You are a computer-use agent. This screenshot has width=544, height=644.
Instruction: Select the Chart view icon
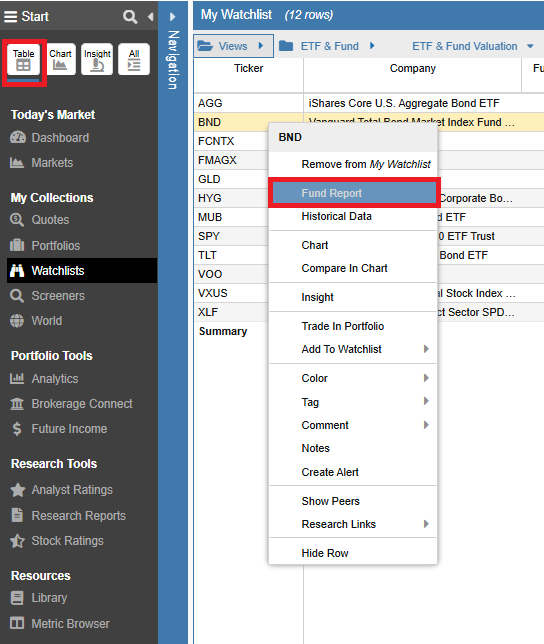coord(60,59)
